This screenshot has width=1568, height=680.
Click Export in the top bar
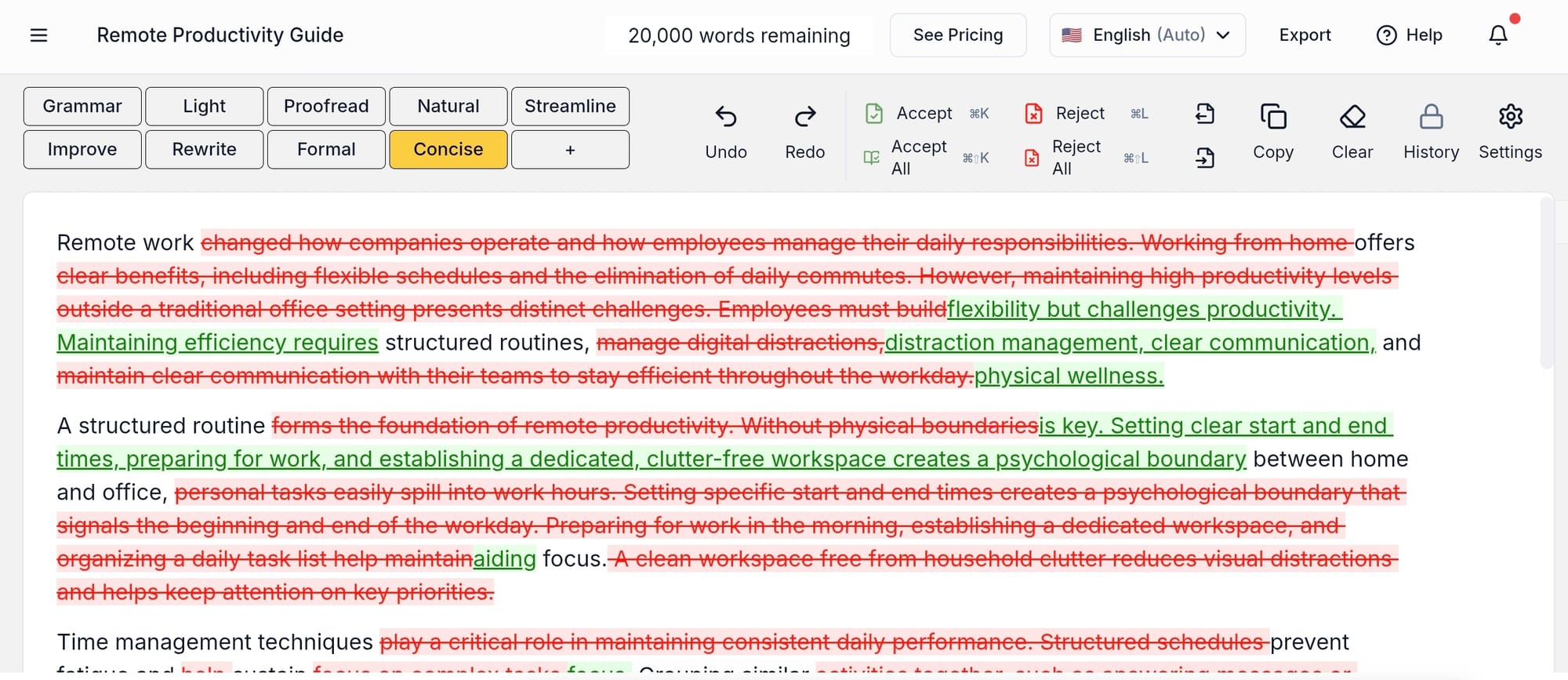pyautogui.click(x=1305, y=35)
